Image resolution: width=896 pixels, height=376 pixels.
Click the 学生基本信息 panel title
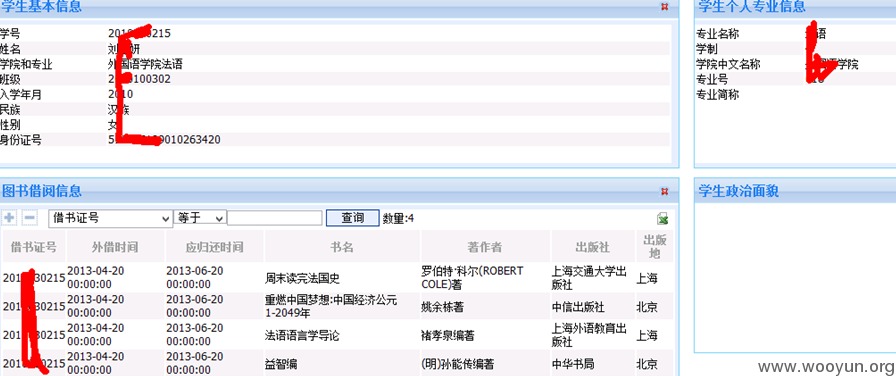(41, 6)
